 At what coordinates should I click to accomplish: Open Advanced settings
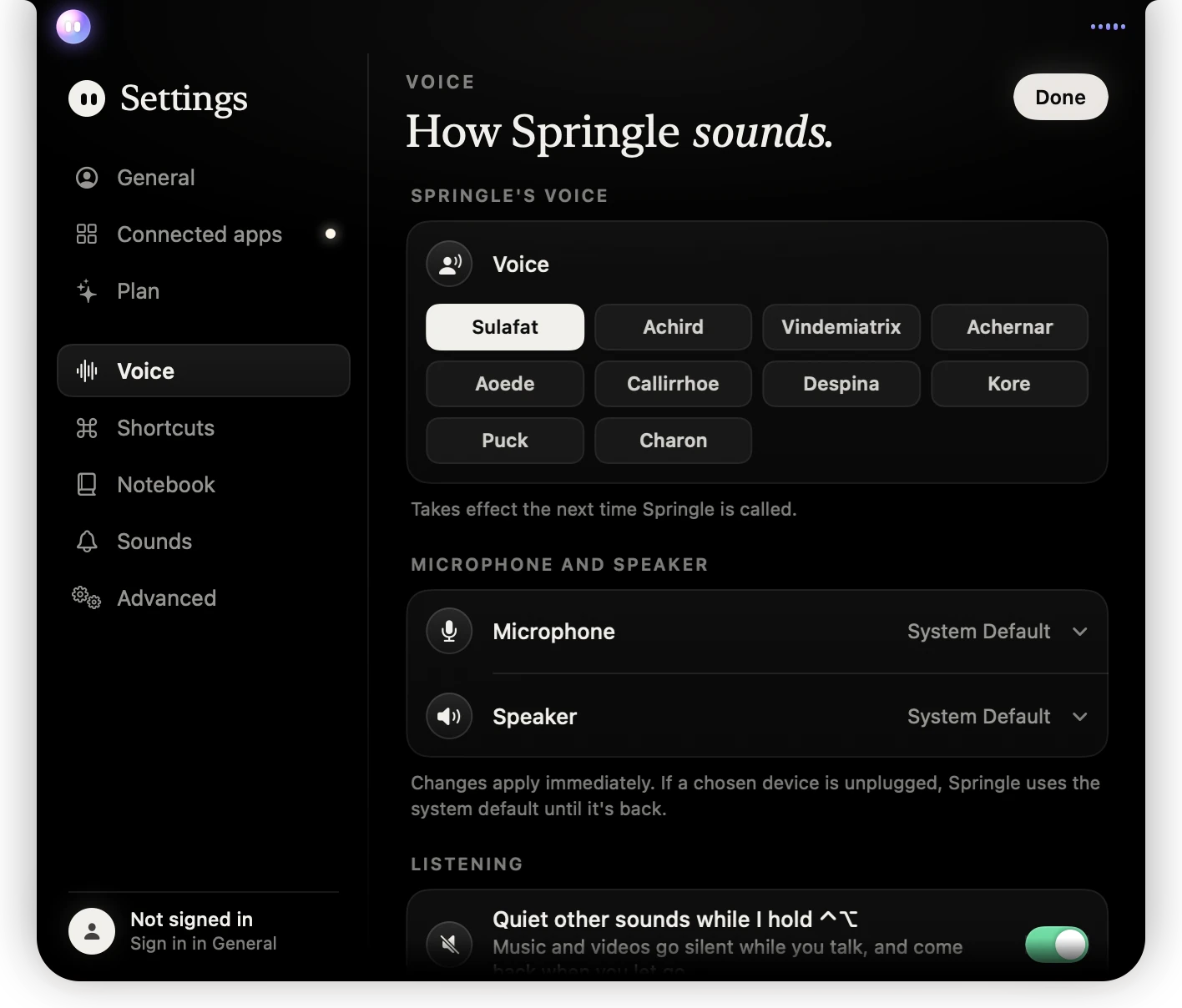[204, 598]
